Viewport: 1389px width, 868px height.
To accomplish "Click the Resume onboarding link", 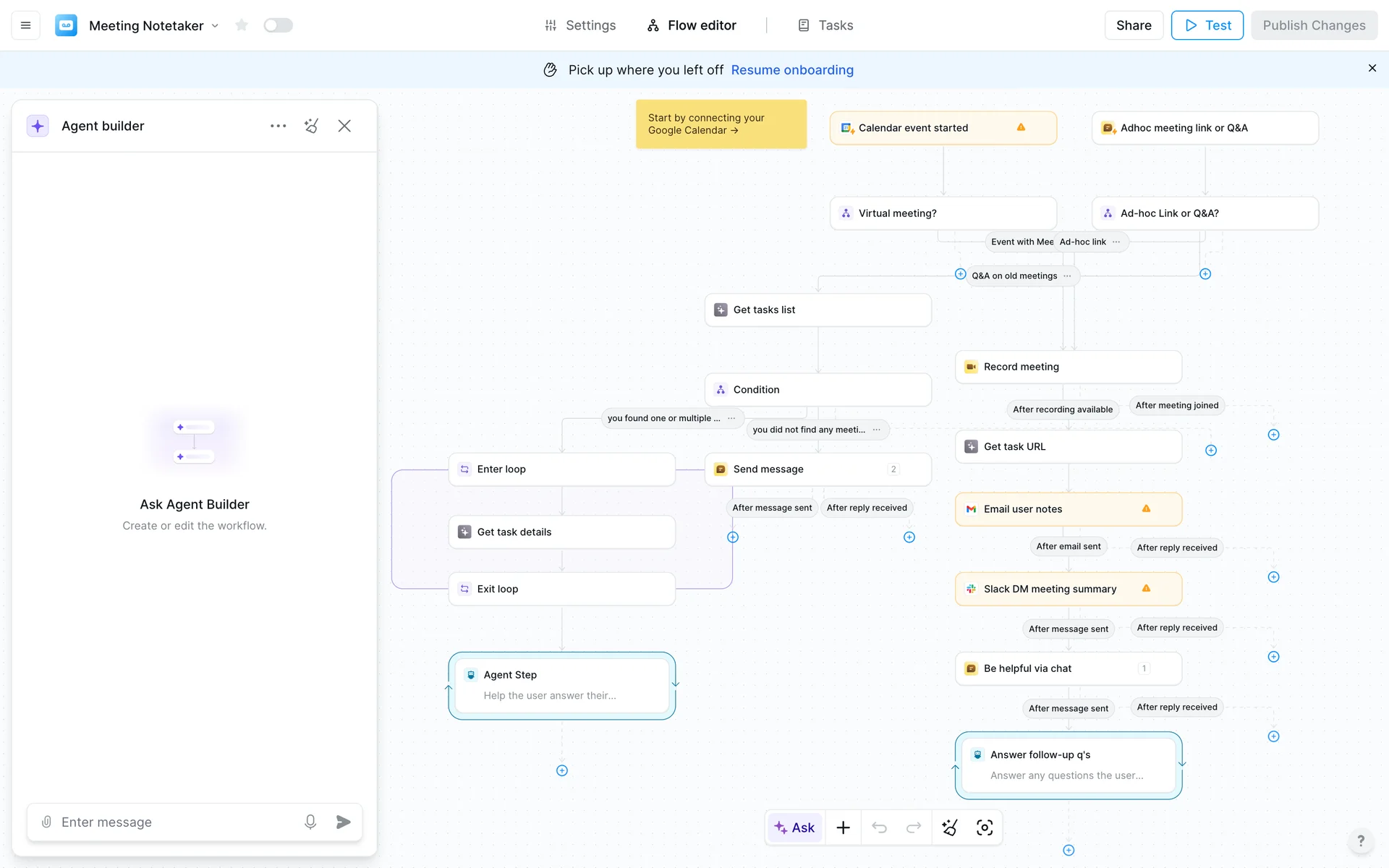I will tap(792, 70).
